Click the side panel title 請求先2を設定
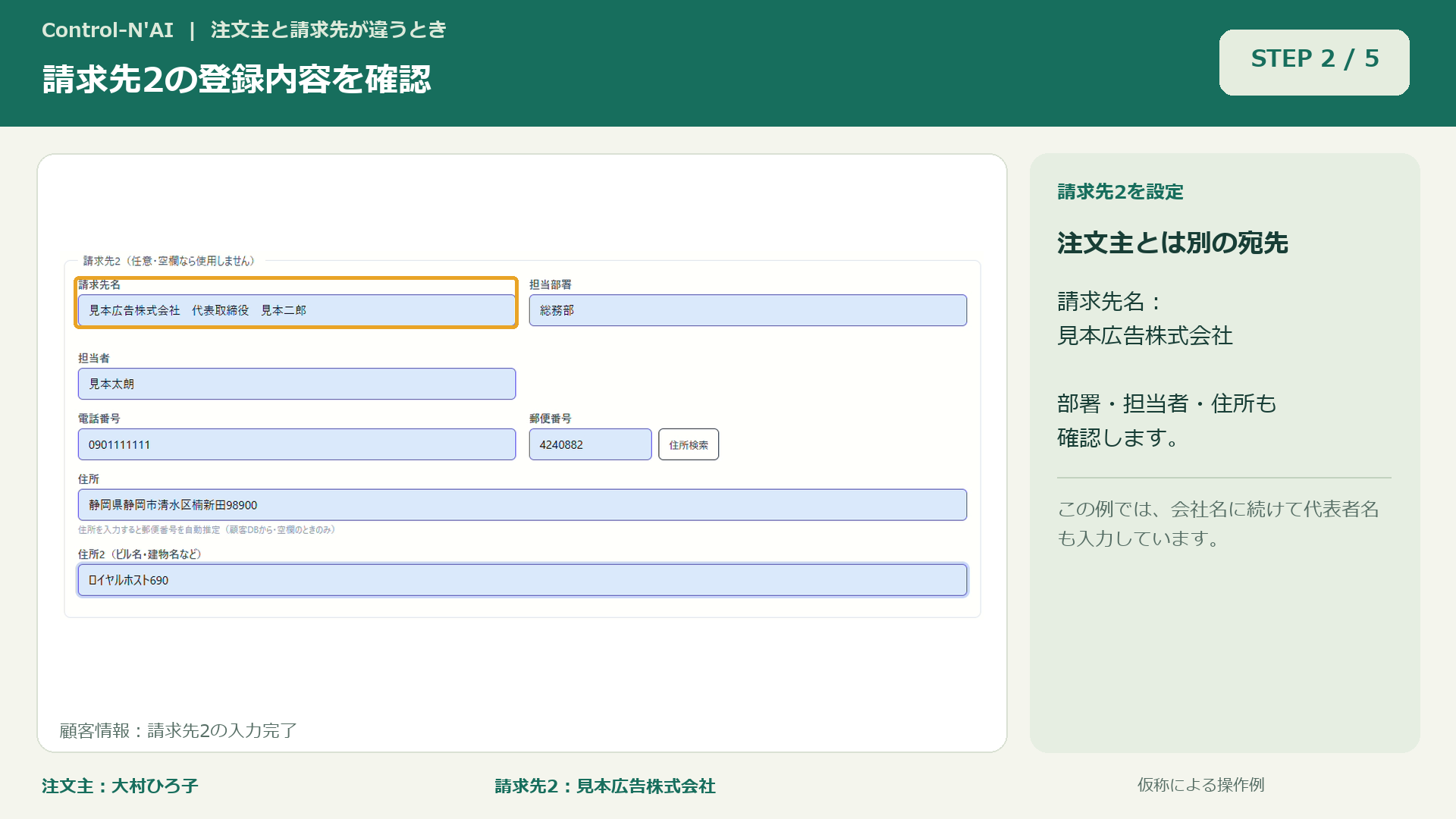Screen dimensions: 1456x819 tap(1120, 192)
